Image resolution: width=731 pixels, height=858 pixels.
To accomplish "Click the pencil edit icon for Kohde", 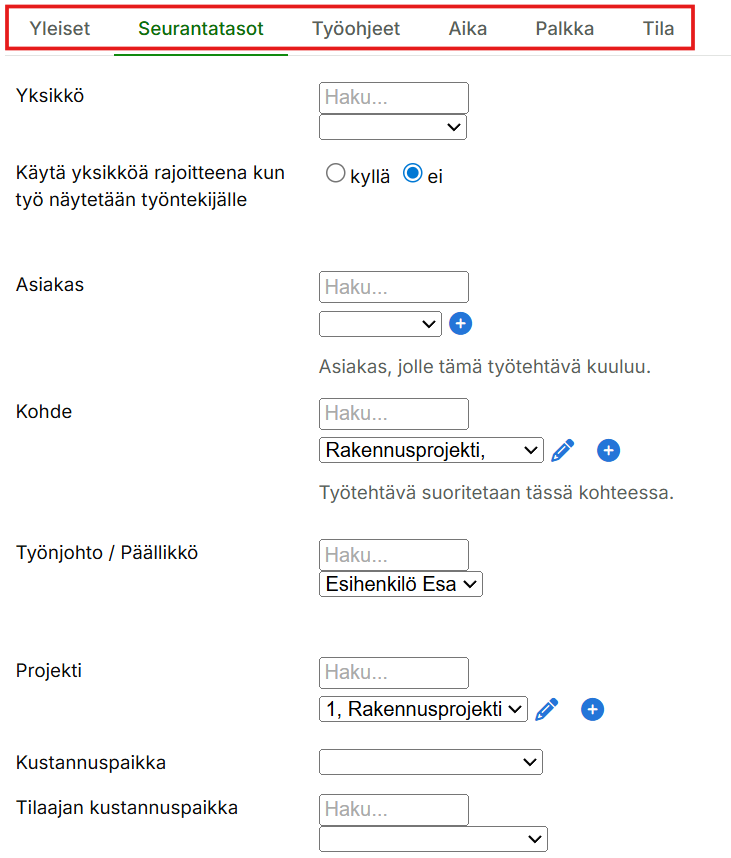I will 563,450.
